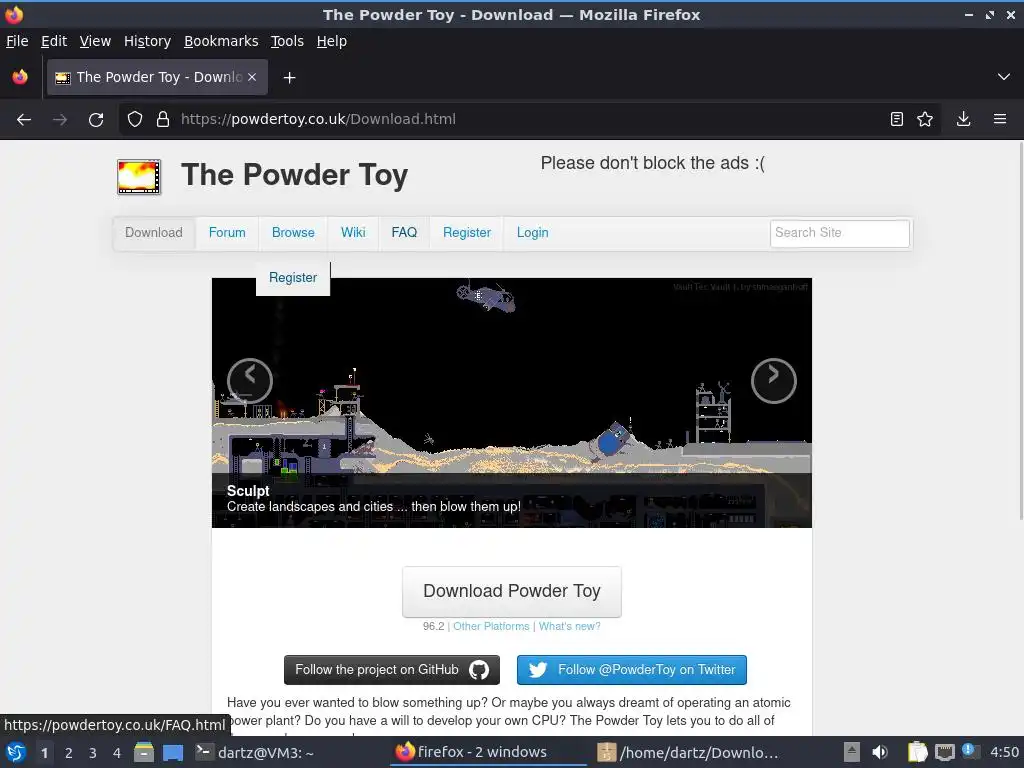1024x768 pixels.
Task: Toggle reader view icon
Action: 897,120
